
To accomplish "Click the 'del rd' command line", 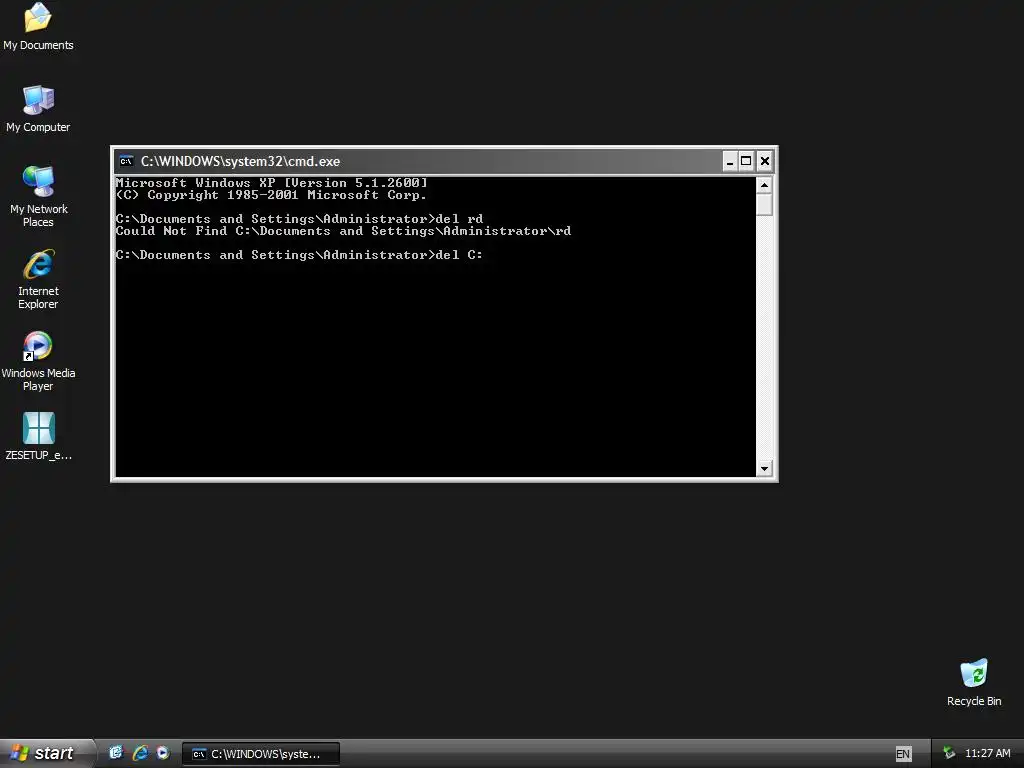I will pos(299,219).
